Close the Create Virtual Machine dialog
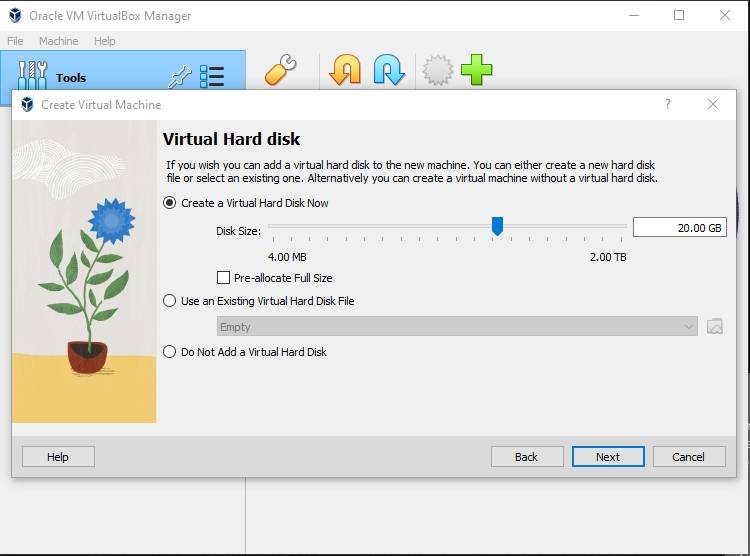This screenshot has width=750, height=556. (713, 104)
